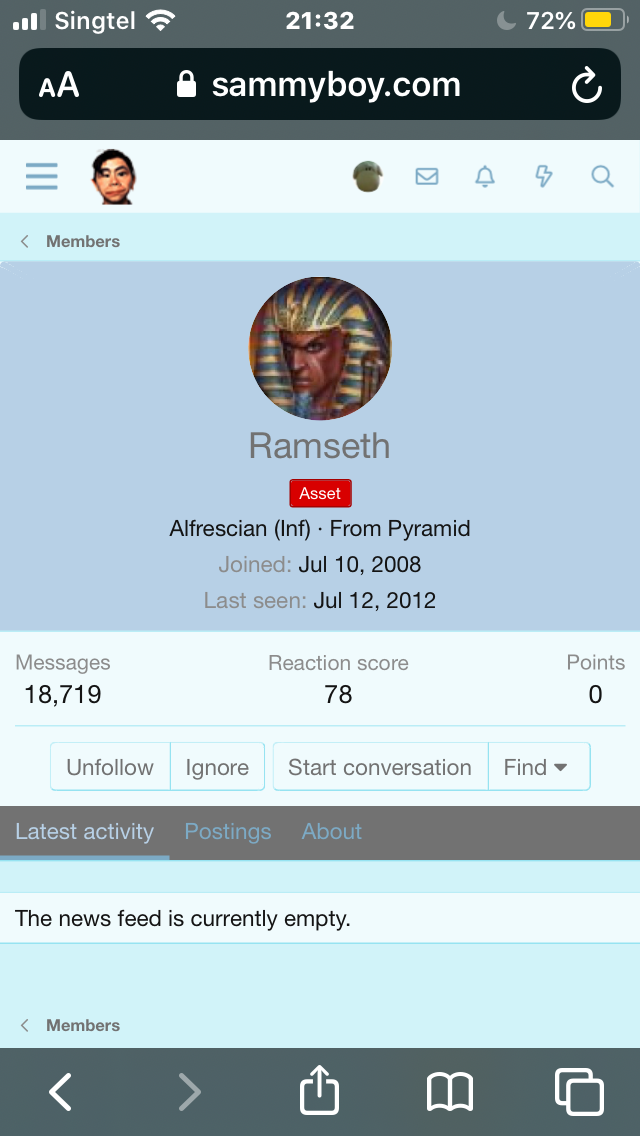640x1136 pixels.
Task: Toggle following with Unfollow button
Action: (110, 767)
